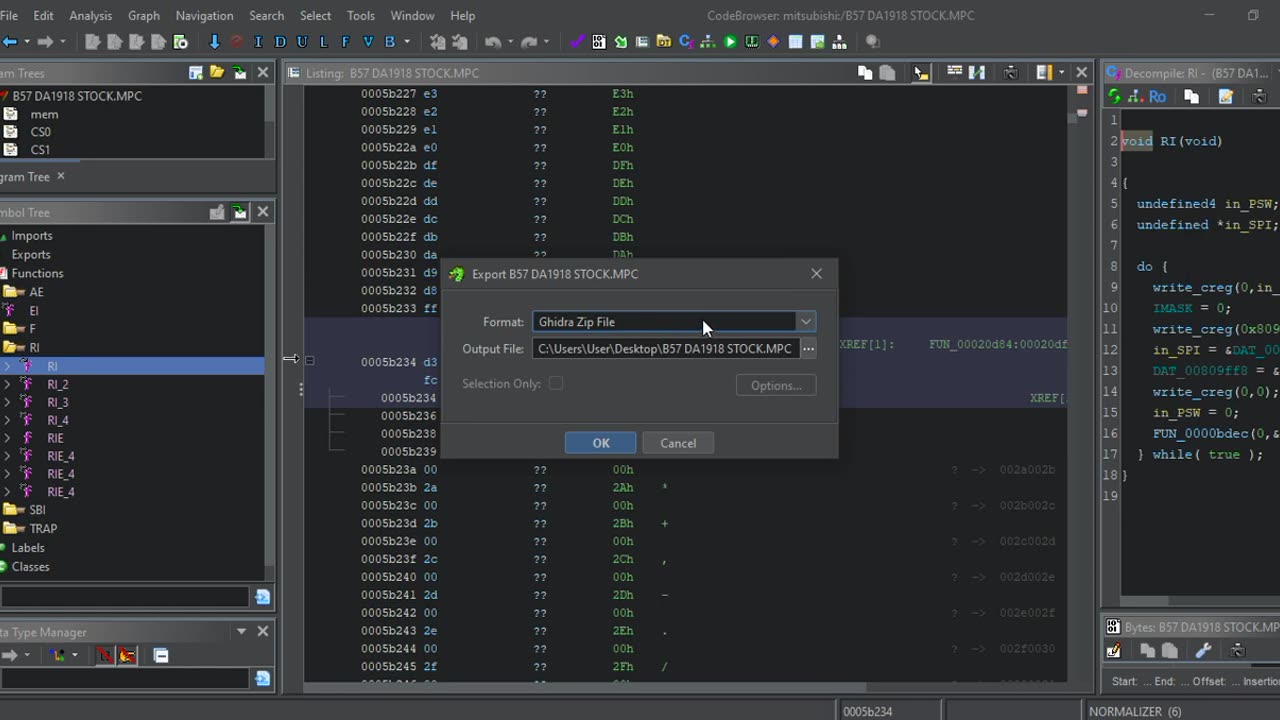Expand the RI_3 function node
1280x720 pixels.
pos(8,402)
